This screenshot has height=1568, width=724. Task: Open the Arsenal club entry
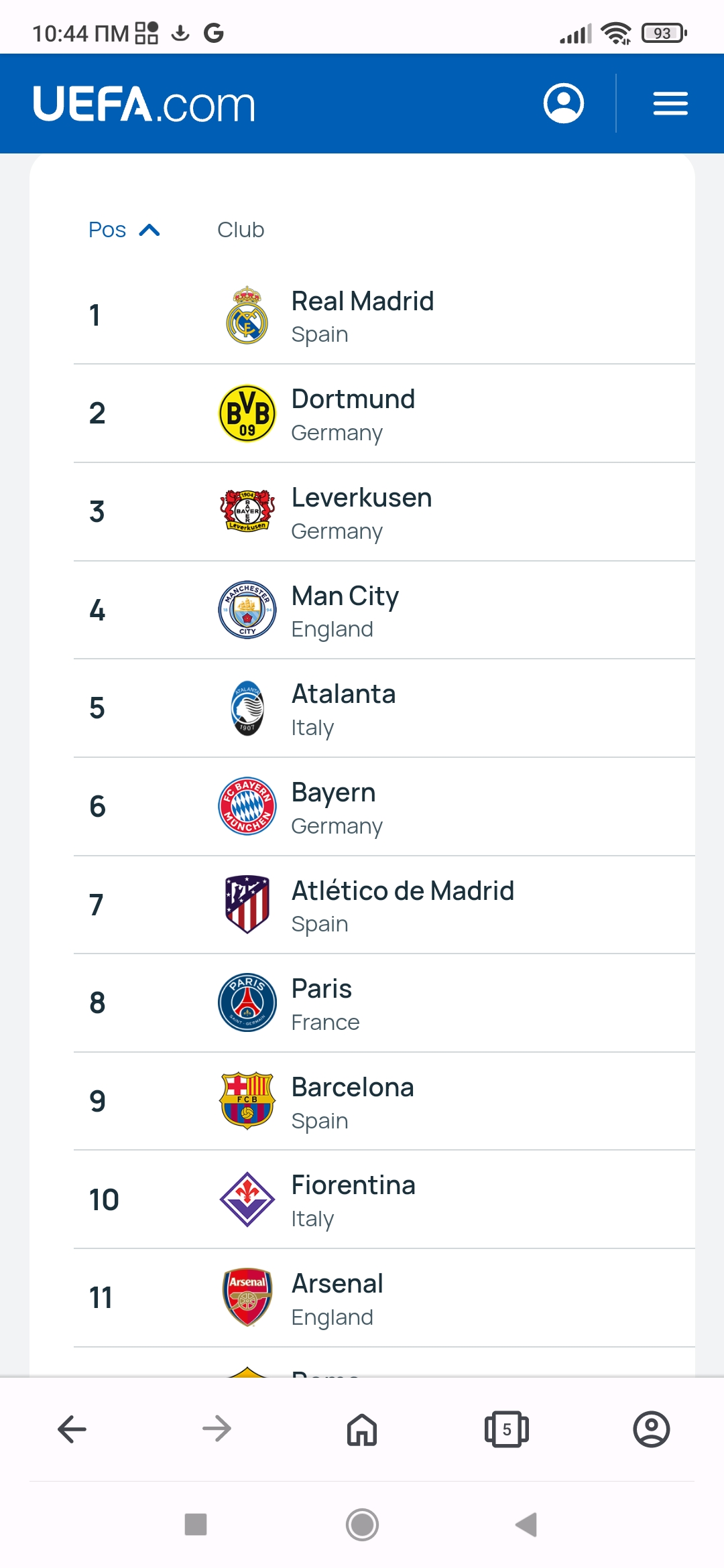337,1285
